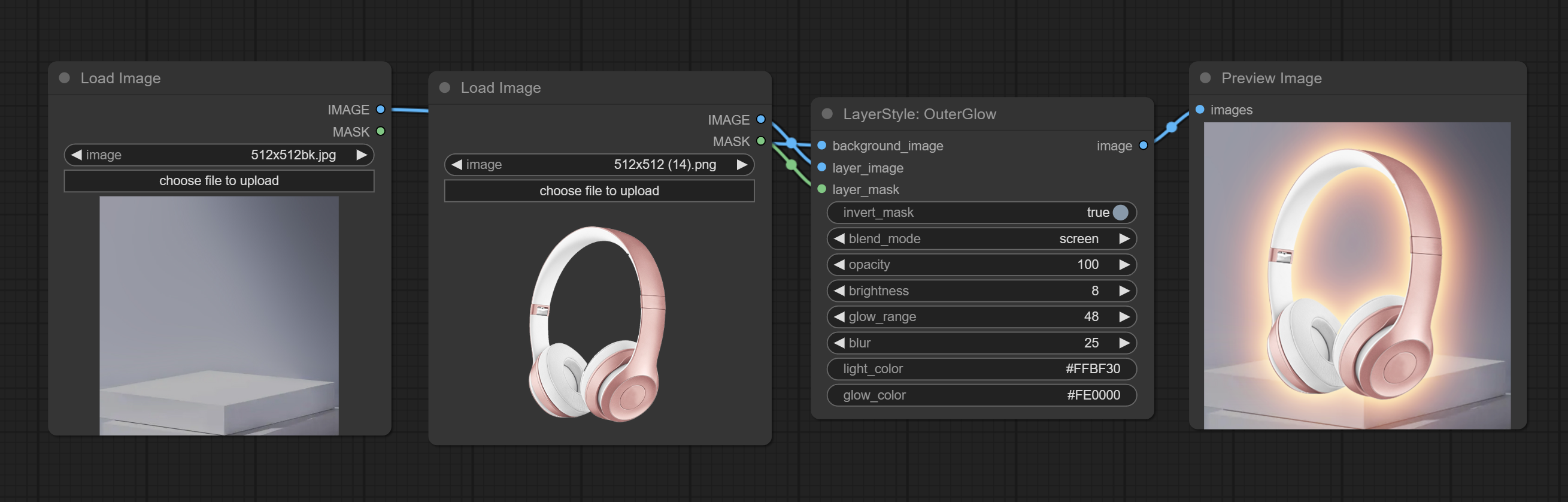The image size is (1568, 502).
Task: Click the LayerStyle: OuterGlow node title
Action: tap(919, 114)
